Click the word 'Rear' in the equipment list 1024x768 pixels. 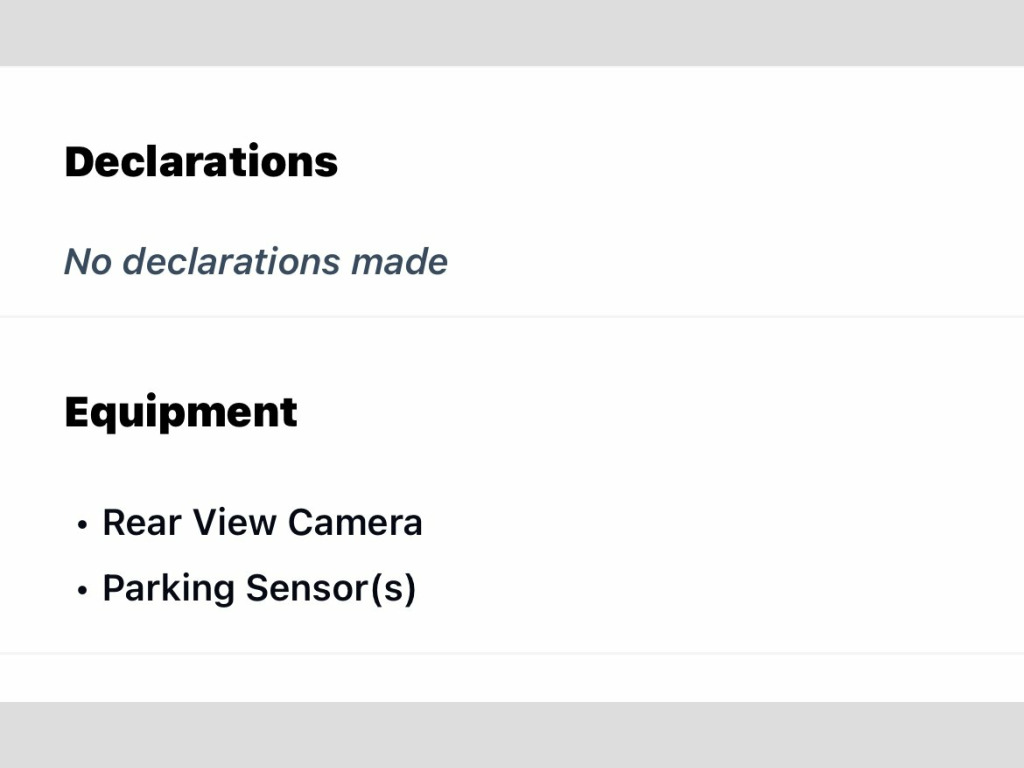coord(142,522)
